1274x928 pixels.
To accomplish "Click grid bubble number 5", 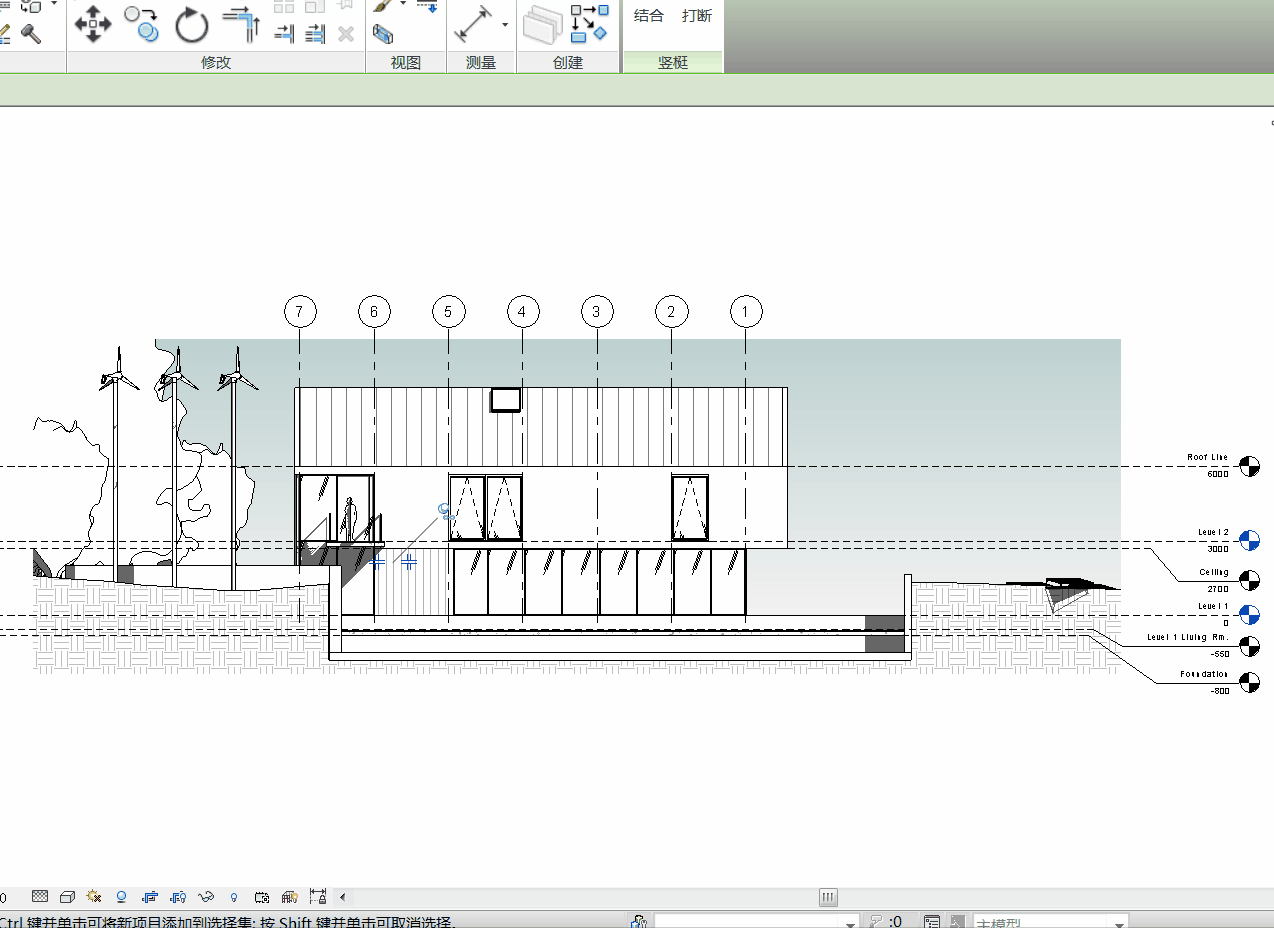I will coord(448,312).
